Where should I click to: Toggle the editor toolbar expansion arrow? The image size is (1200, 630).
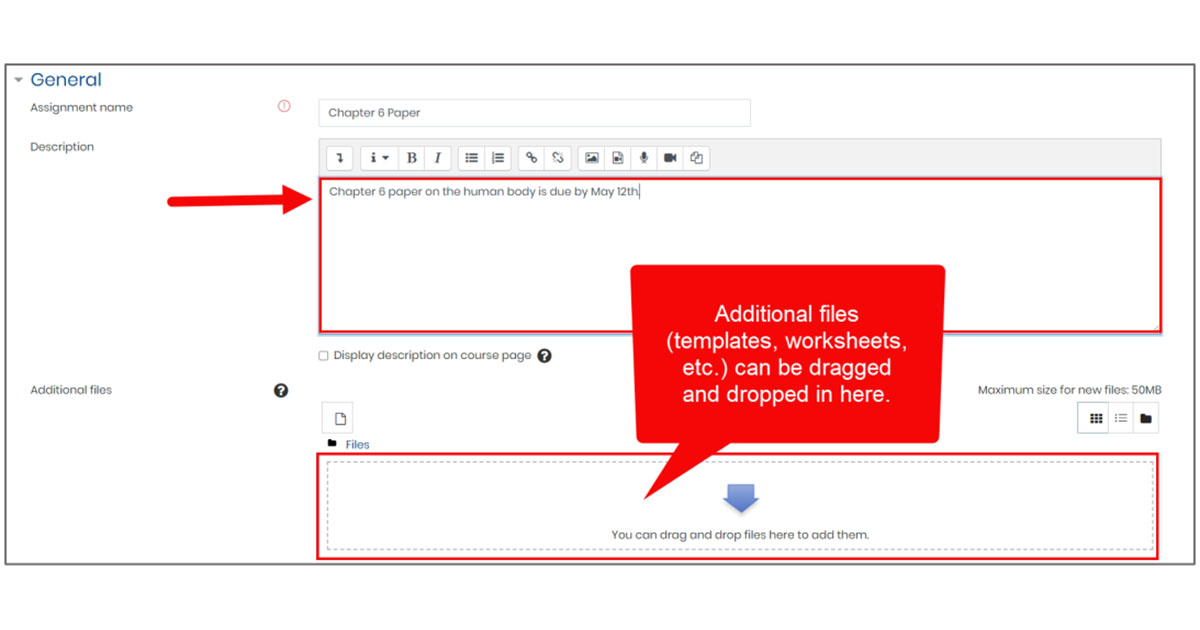pyautogui.click(x=338, y=157)
